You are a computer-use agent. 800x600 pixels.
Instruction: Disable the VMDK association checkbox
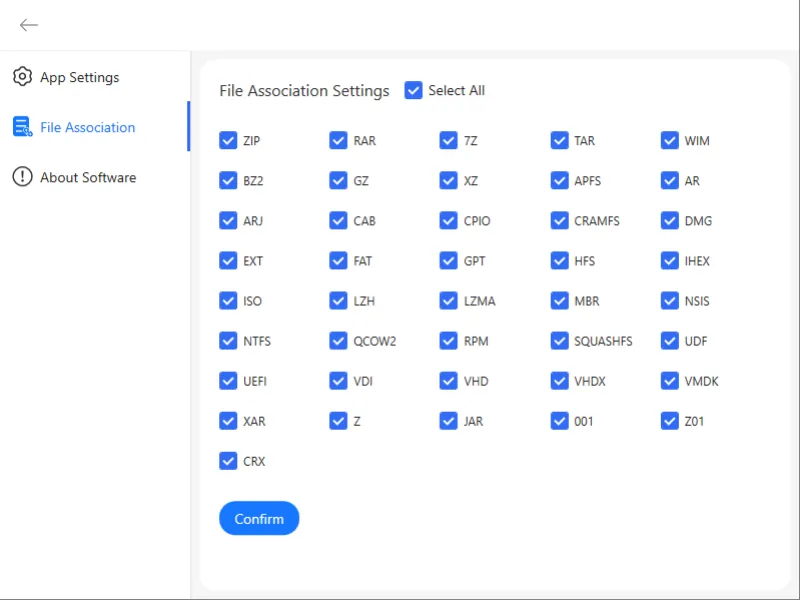tap(670, 380)
